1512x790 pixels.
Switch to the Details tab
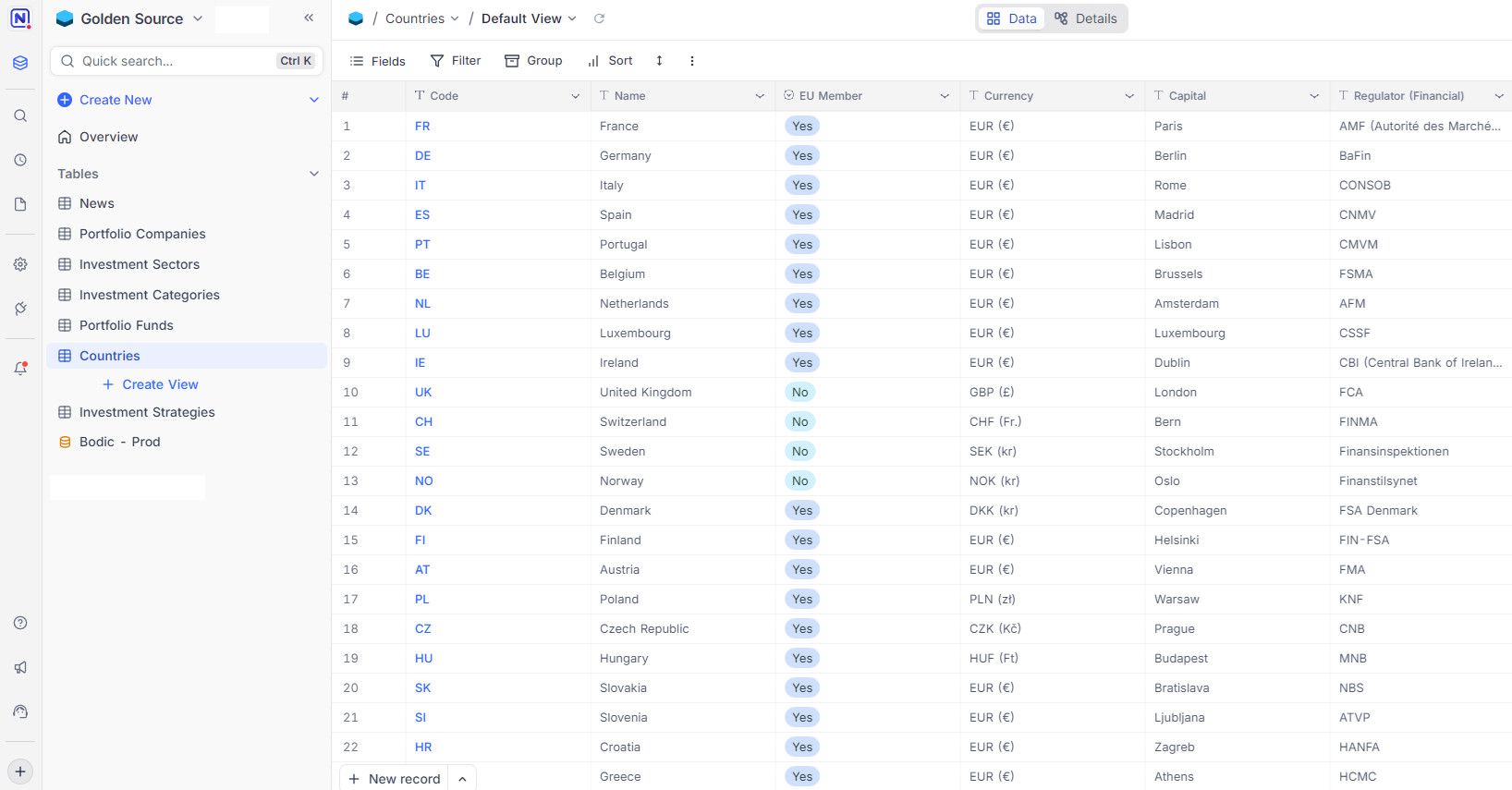click(x=1086, y=18)
